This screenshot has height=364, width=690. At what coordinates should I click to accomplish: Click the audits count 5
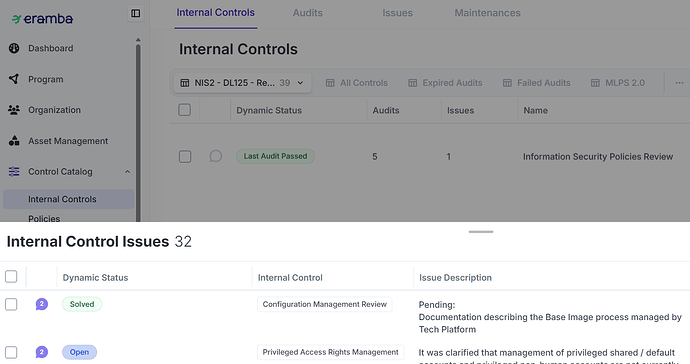coord(375,157)
